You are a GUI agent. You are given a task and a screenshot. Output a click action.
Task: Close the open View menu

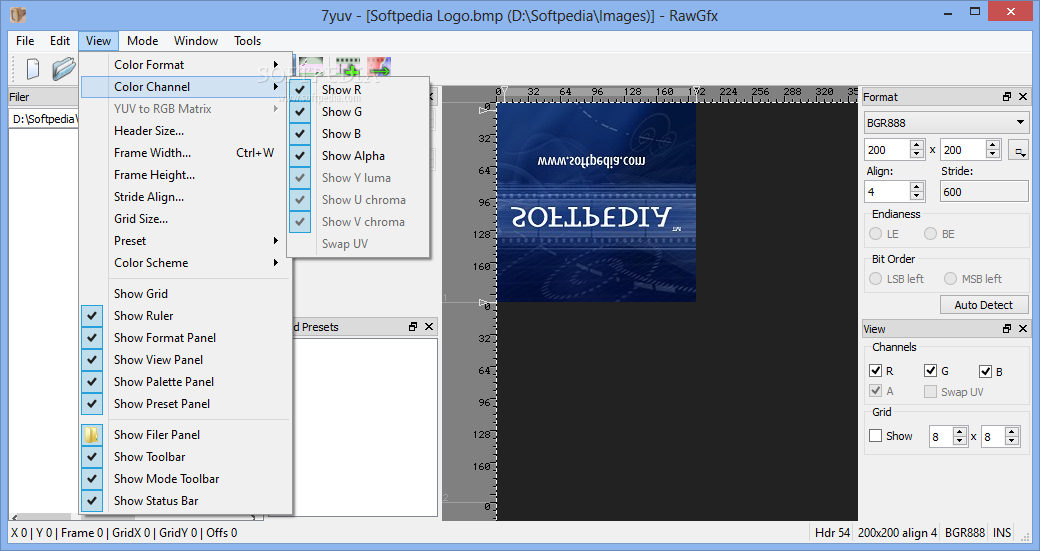[x=98, y=40]
